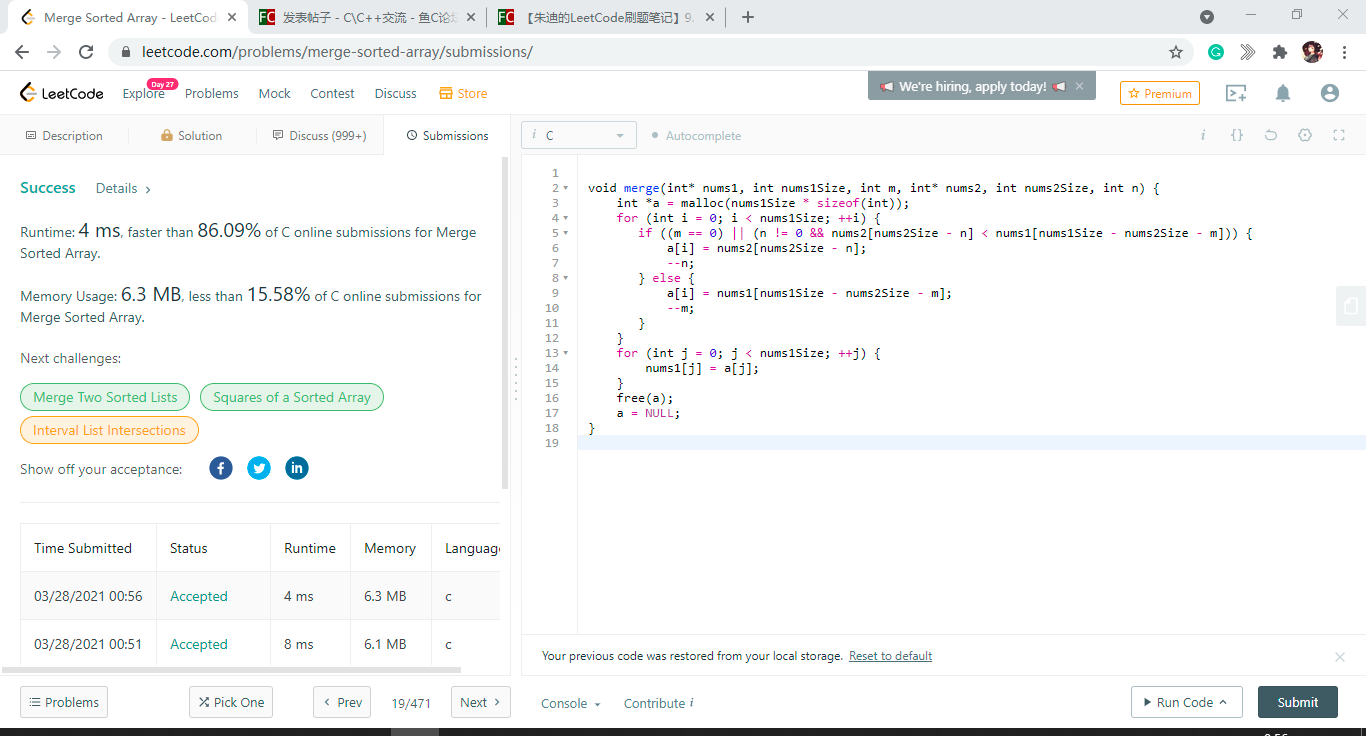Submit the solution
The image size is (1366, 736).
point(1297,702)
